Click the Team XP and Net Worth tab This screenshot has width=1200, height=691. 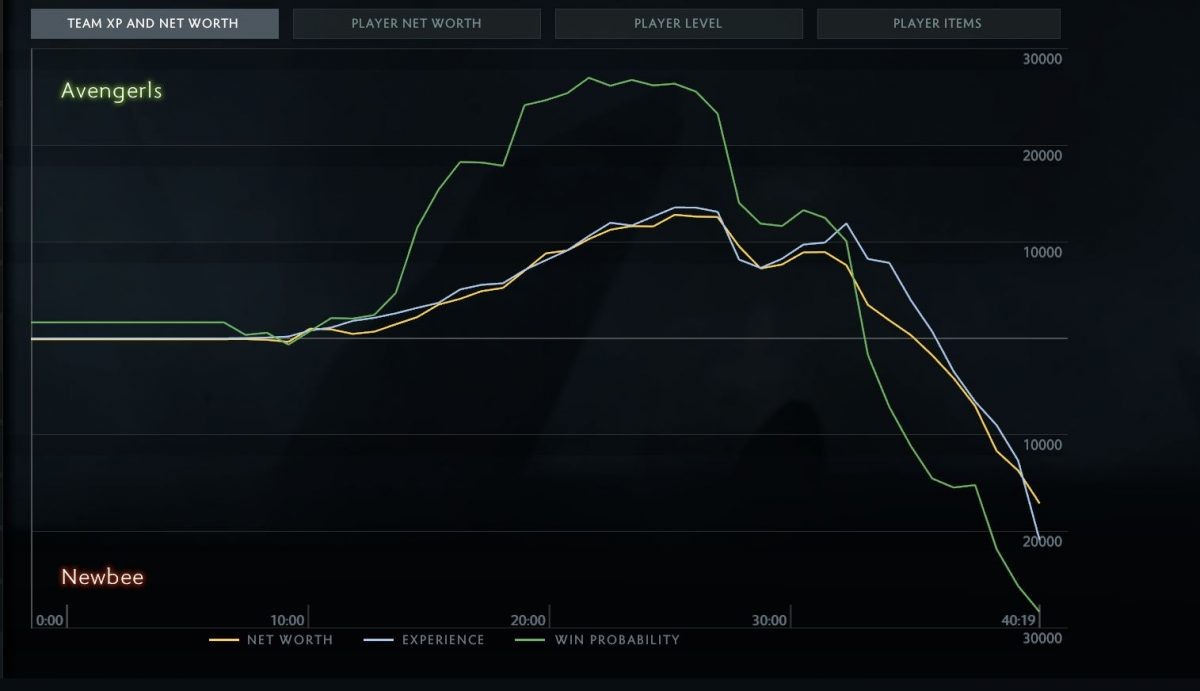[153, 23]
